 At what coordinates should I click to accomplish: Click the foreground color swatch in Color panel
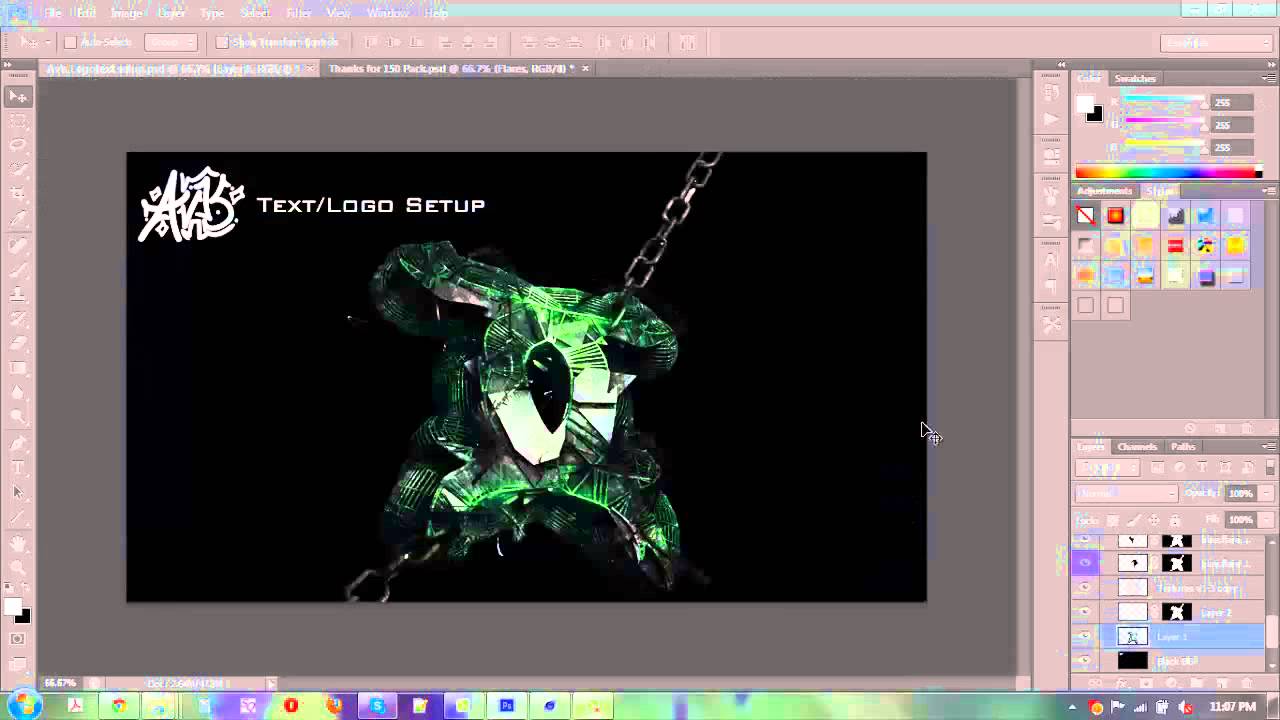pyautogui.click(x=1085, y=105)
